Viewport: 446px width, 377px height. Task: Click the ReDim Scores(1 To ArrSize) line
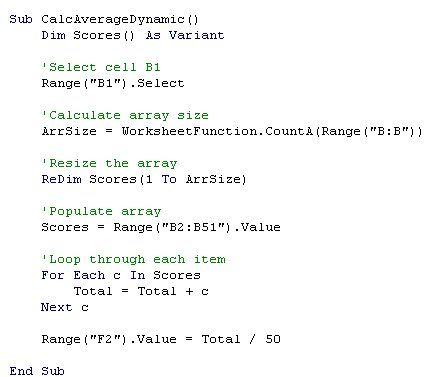[x=144, y=179]
